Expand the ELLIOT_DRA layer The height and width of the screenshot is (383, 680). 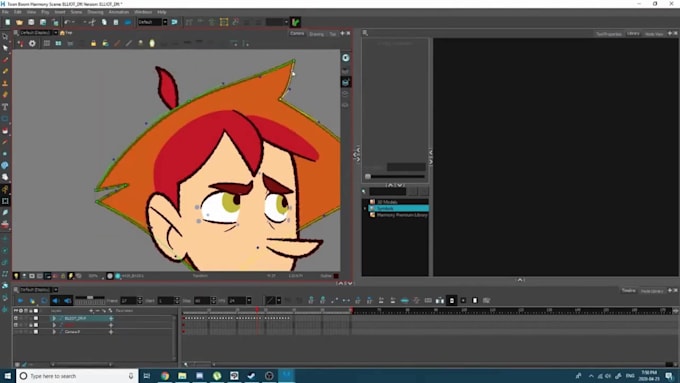point(54,318)
